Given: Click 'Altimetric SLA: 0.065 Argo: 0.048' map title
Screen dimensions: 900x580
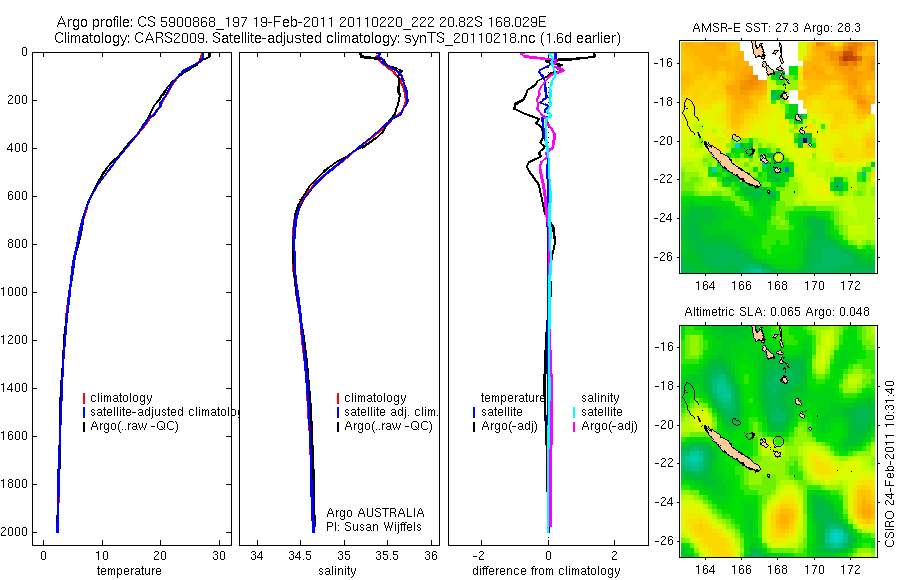Looking at the screenshot, I should [x=777, y=312].
